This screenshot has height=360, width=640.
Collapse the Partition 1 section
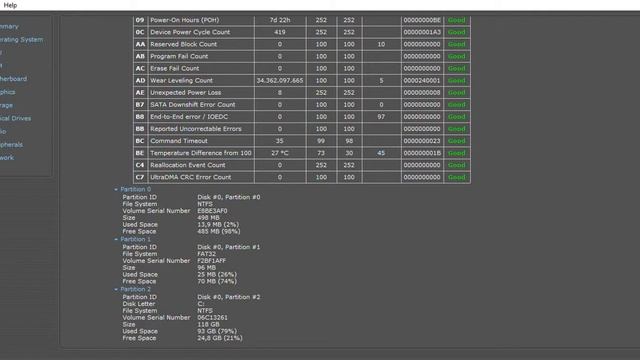click(x=116, y=239)
